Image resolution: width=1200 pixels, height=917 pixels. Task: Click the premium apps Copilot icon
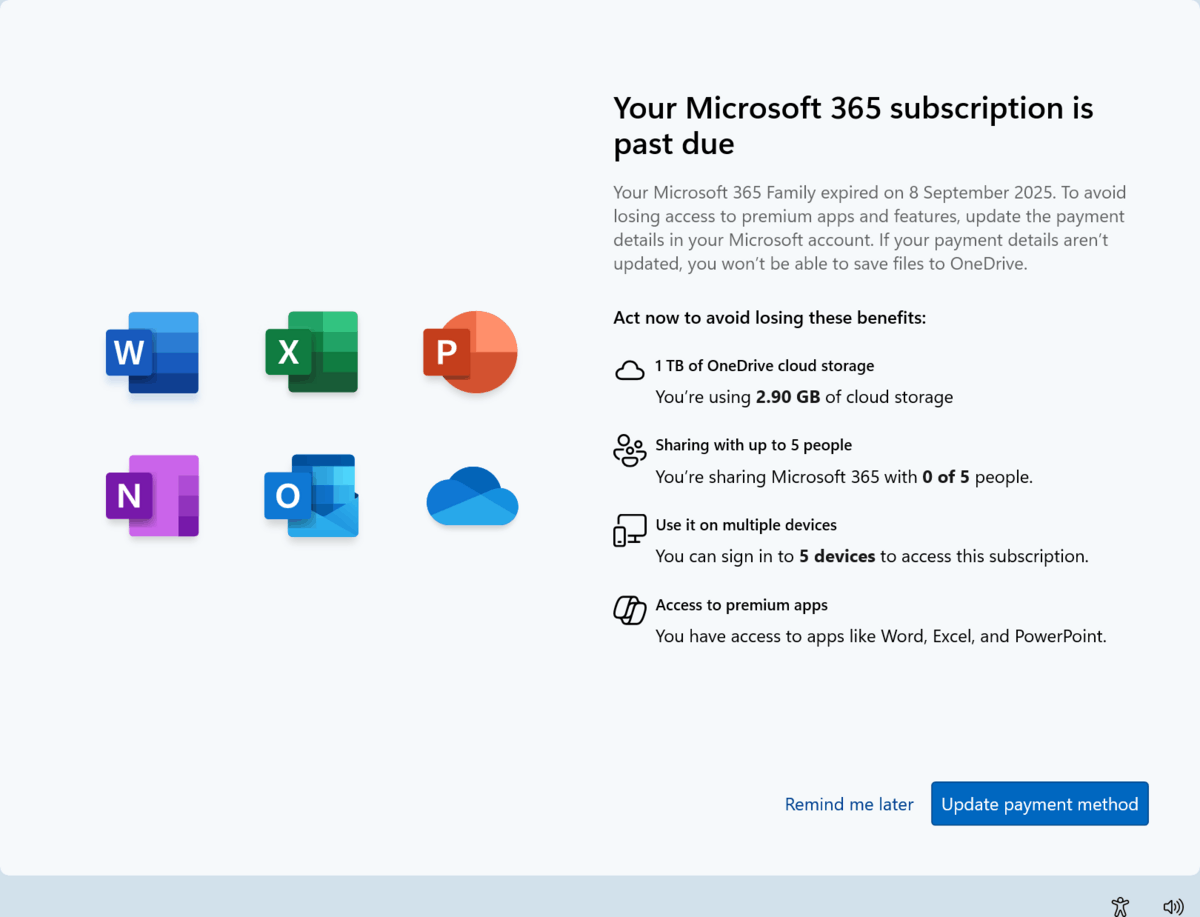[629, 609]
